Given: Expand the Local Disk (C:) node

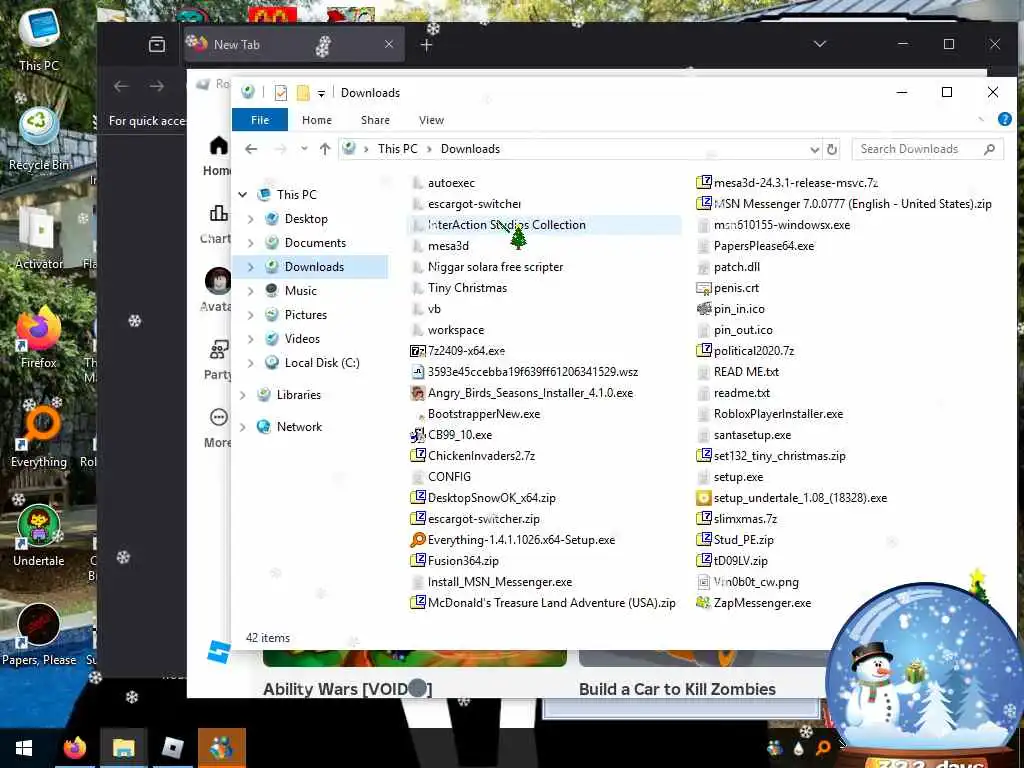Looking at the screenshot, I should pyautogui.click(x=251, y=363).
